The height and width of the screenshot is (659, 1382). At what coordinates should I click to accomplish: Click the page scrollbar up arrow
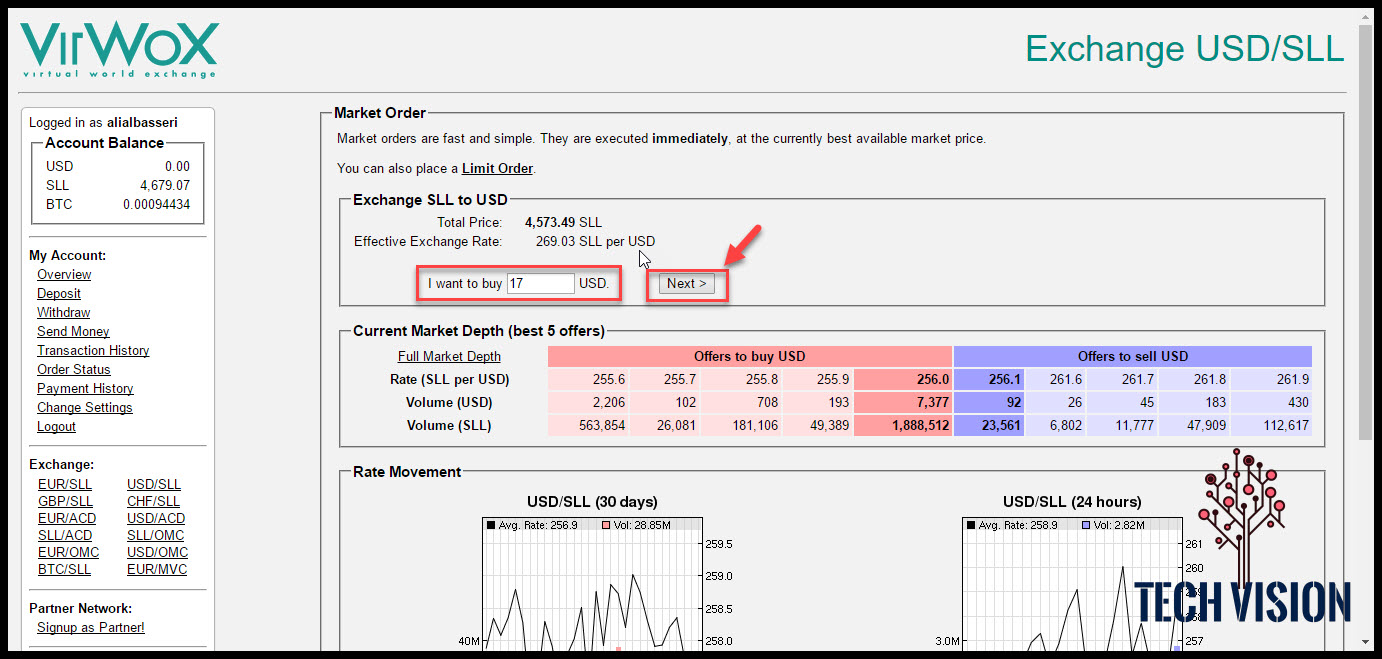click(1366, 17)
